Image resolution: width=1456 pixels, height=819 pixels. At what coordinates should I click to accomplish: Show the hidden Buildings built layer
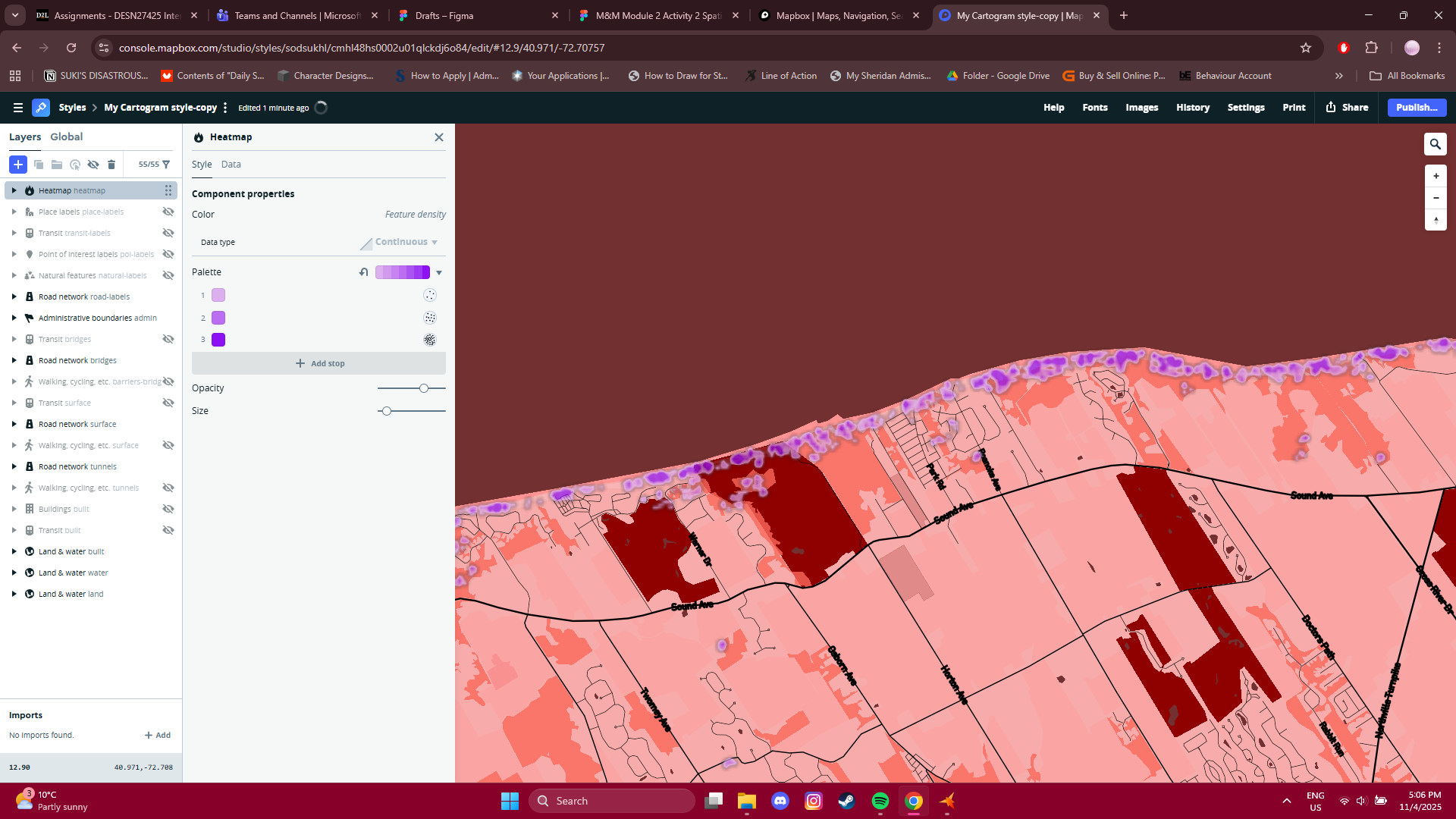(x=168, y=509)
